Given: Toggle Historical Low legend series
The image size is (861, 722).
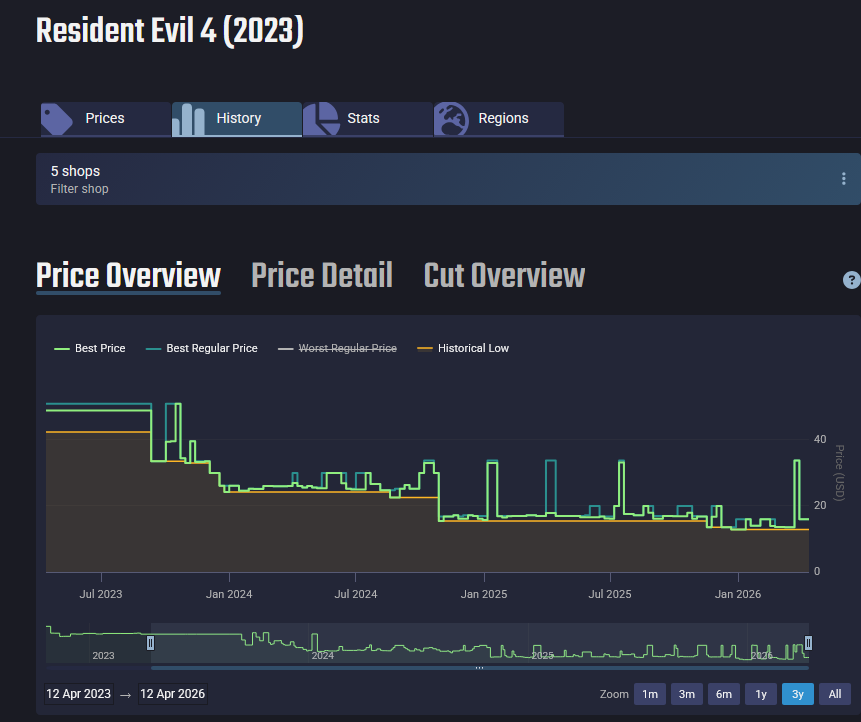Looking at the screenshot, I should pos(463,348).
